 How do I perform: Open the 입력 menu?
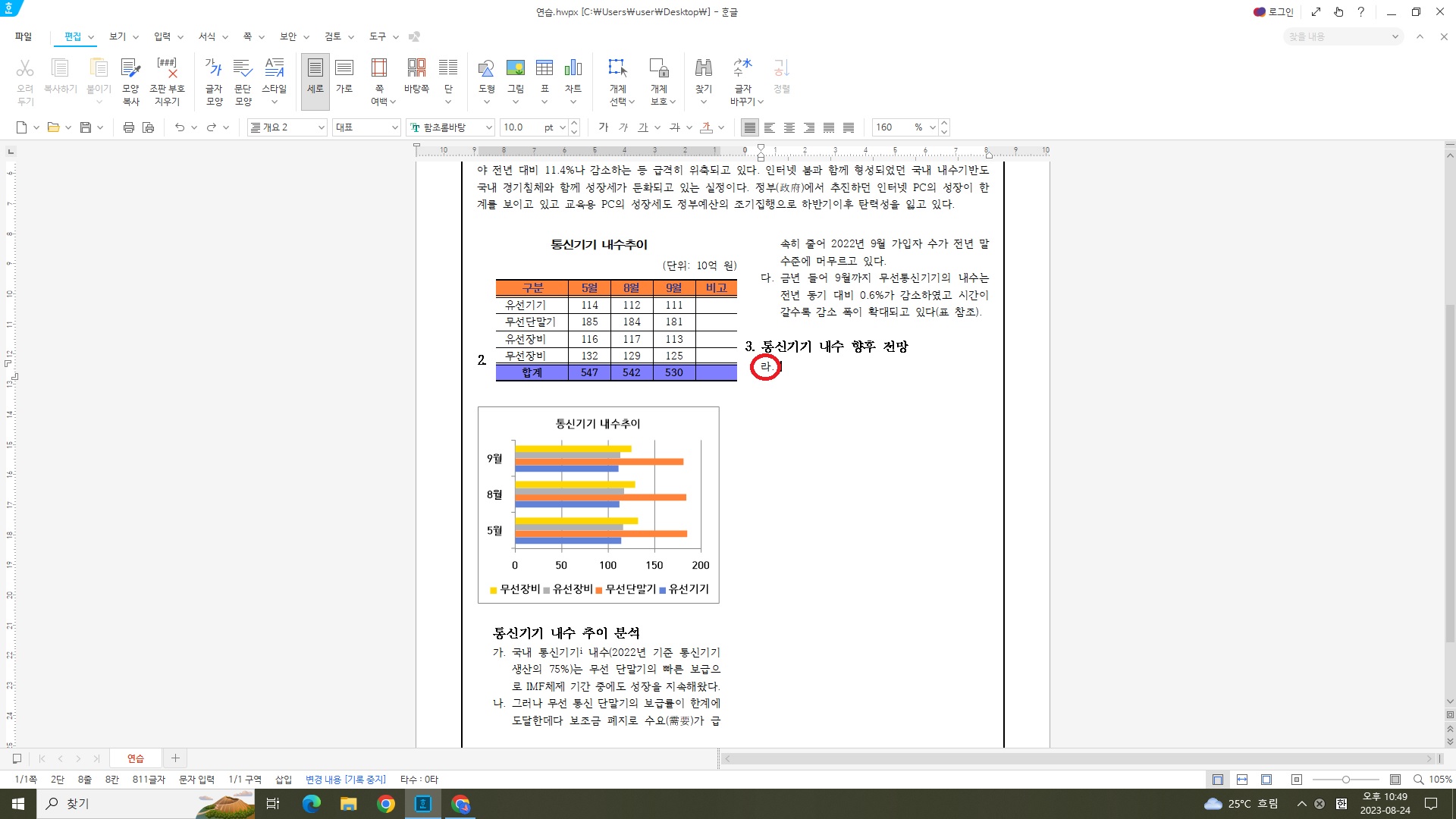pos(162,36)
